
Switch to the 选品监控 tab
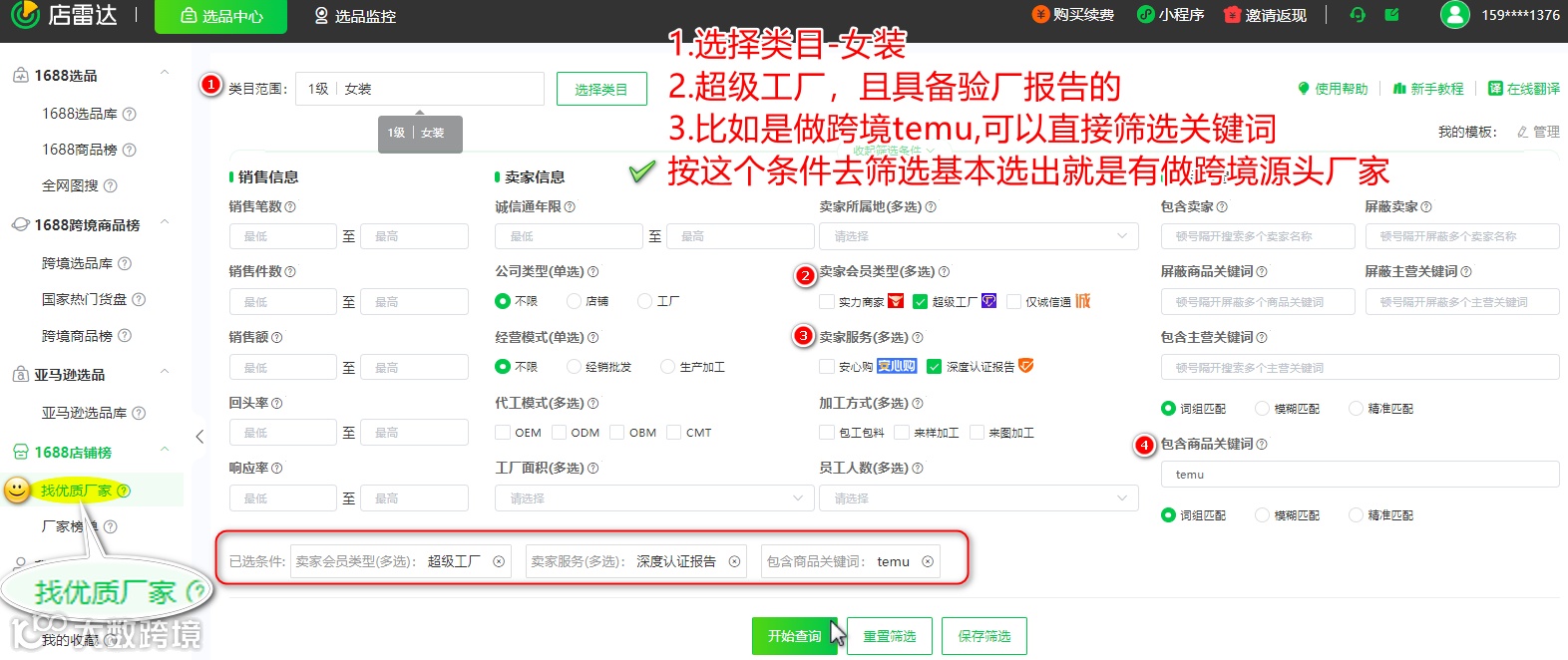355,17
